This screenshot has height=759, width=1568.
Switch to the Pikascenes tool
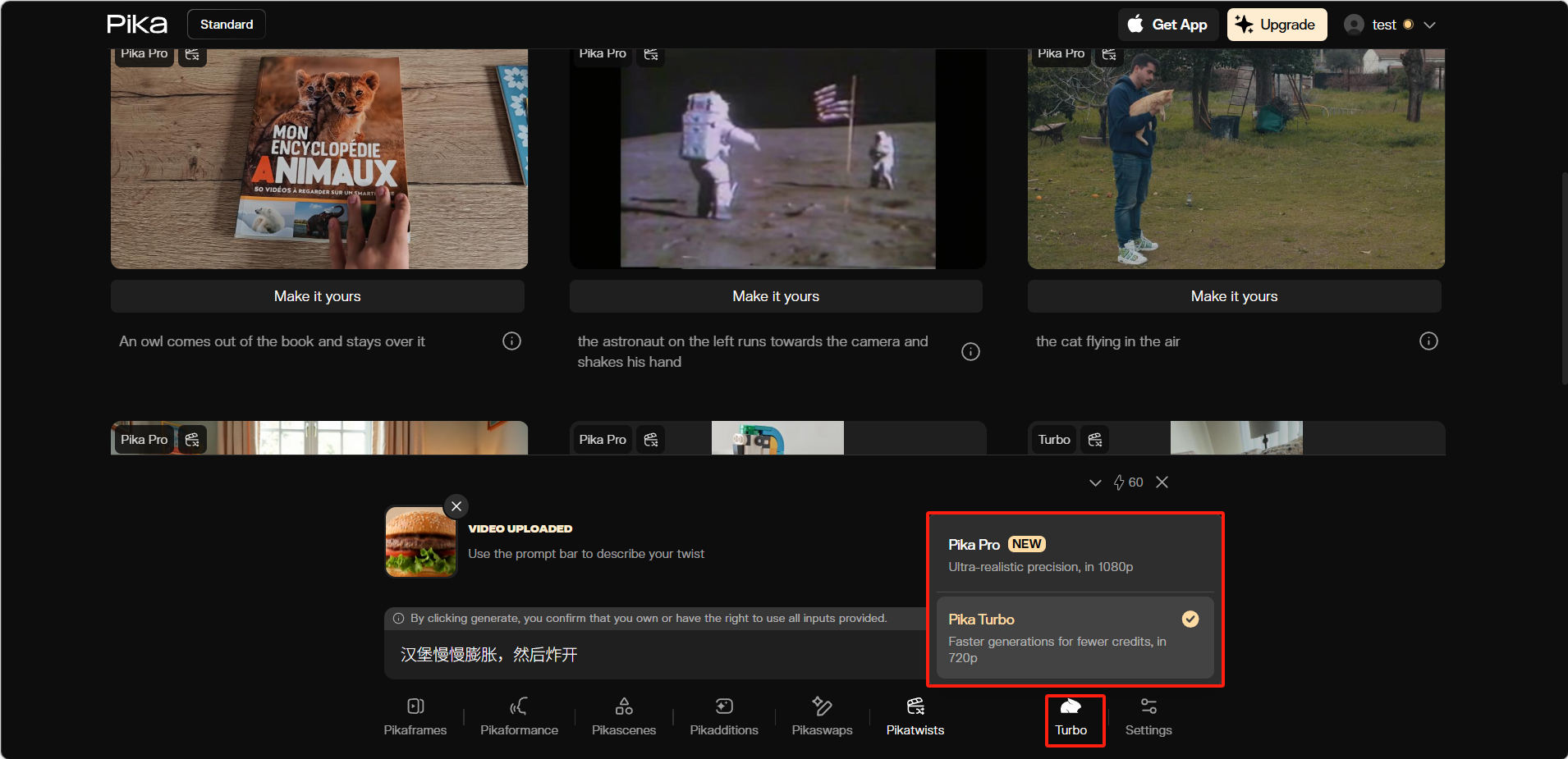pos(624,717)
